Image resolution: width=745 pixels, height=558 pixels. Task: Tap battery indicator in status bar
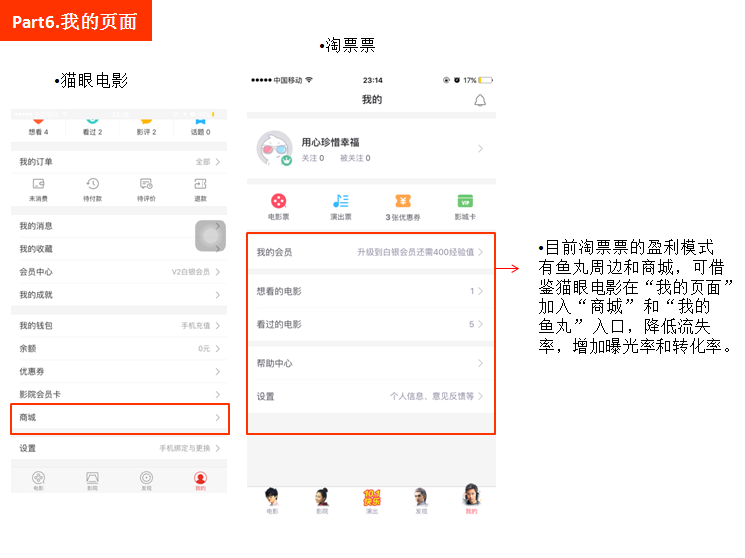(x=486, y=80)
